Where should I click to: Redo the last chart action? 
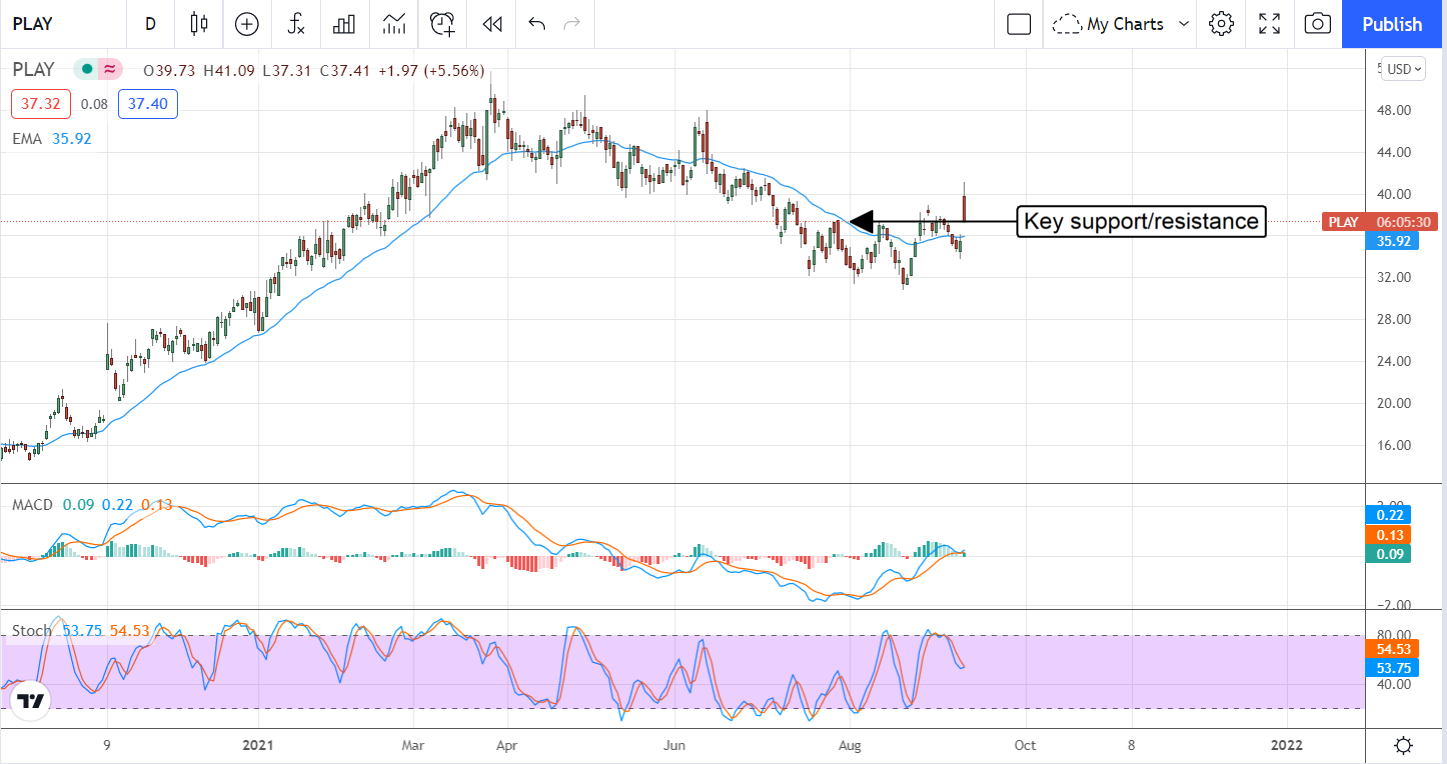(x=572, y=24)
